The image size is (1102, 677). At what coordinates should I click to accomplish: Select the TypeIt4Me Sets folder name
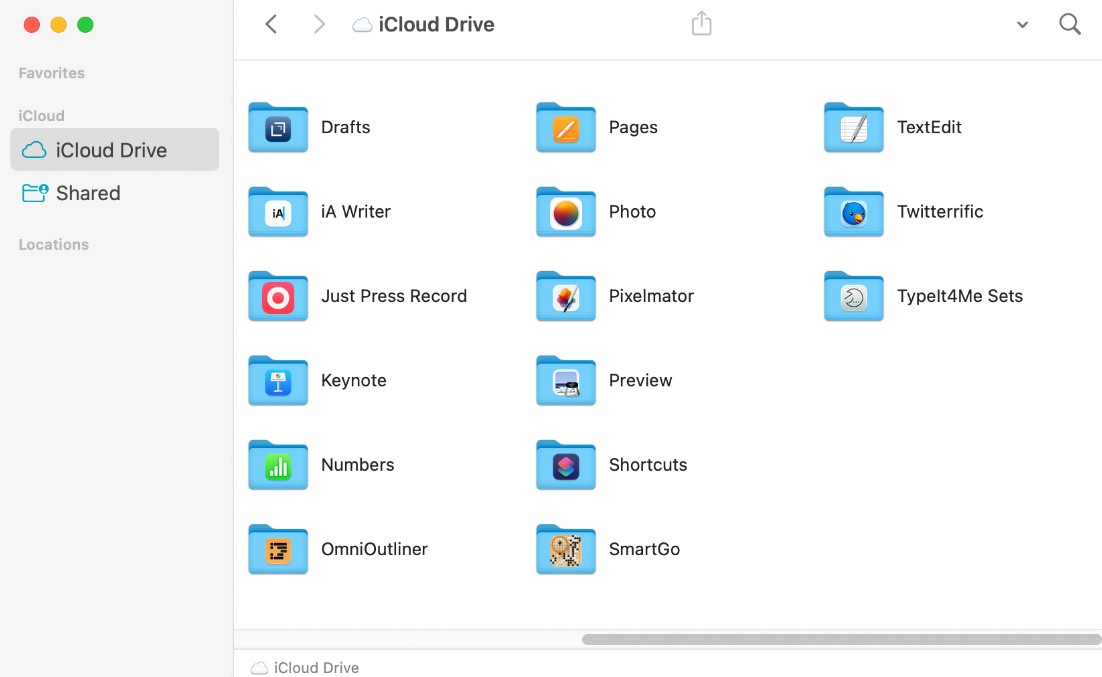959,296
